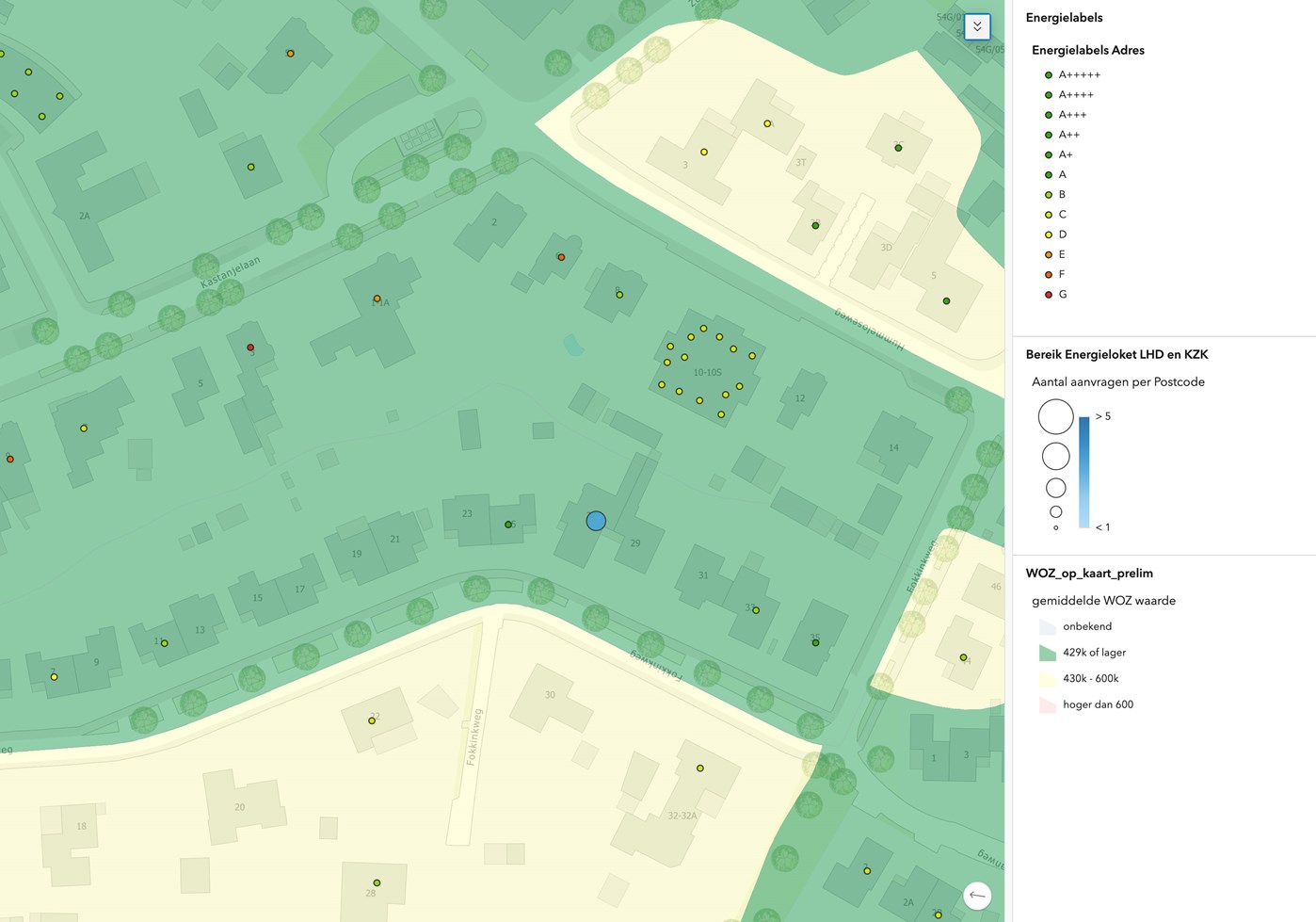1316x922 pixels.
Task: Select the dark green dot on house 35
Action: pos(815,642)
